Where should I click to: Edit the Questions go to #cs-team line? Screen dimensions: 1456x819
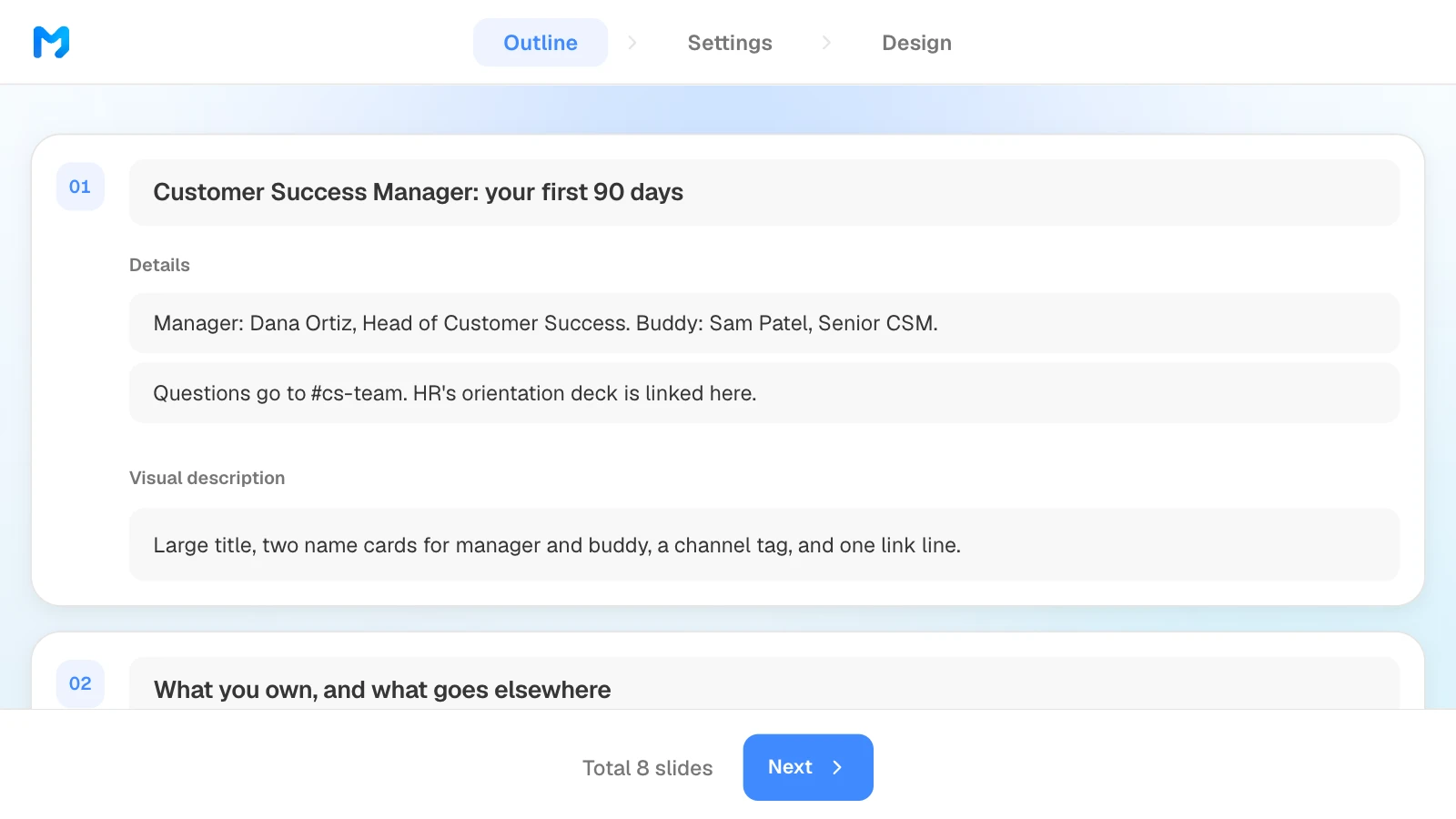pyautogui.click(x=764, y=393)
